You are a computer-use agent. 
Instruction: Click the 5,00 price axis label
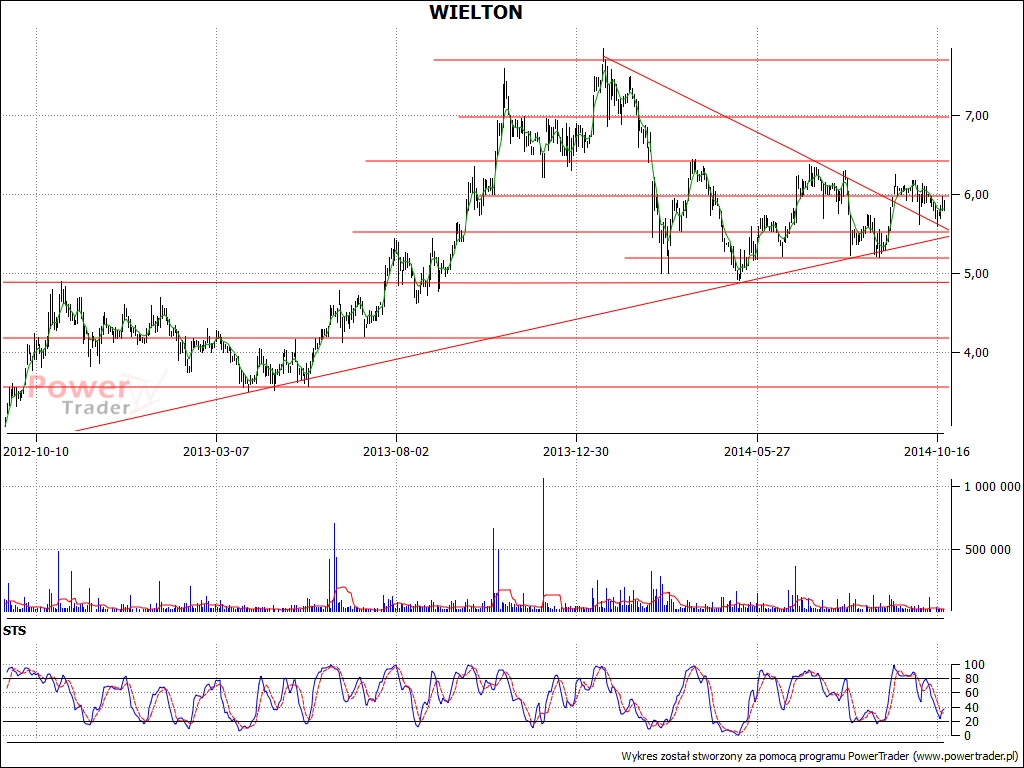pyautogui.click(x=975, y=274)
